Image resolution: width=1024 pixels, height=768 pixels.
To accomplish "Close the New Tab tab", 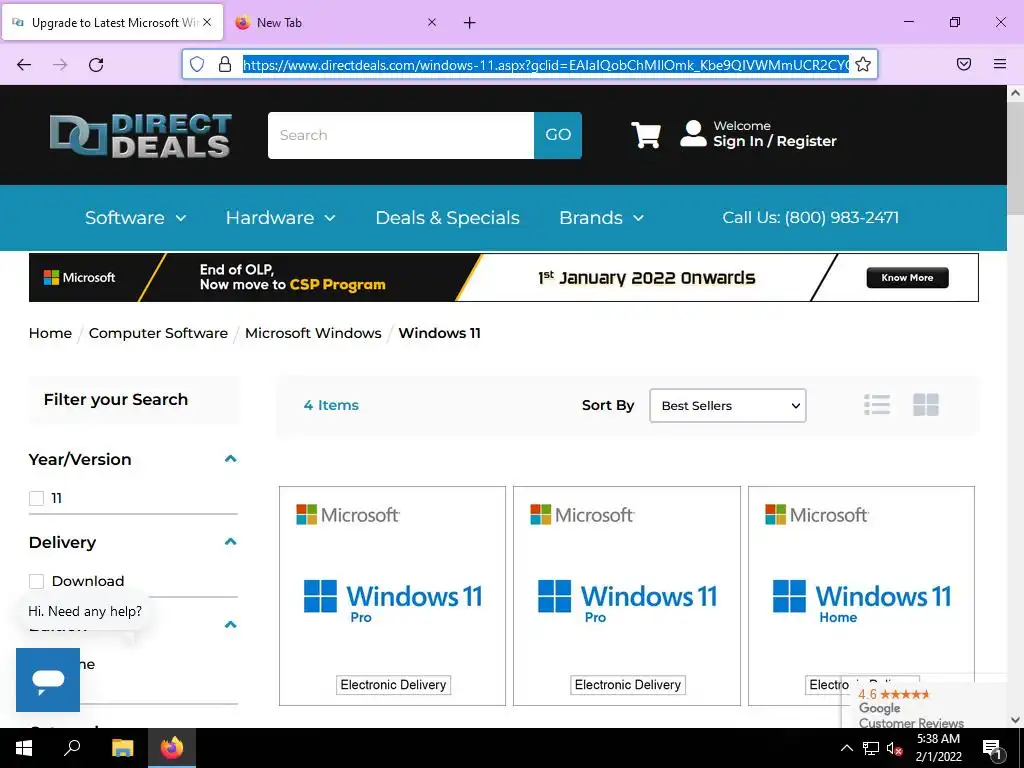I will click(432, 22).
